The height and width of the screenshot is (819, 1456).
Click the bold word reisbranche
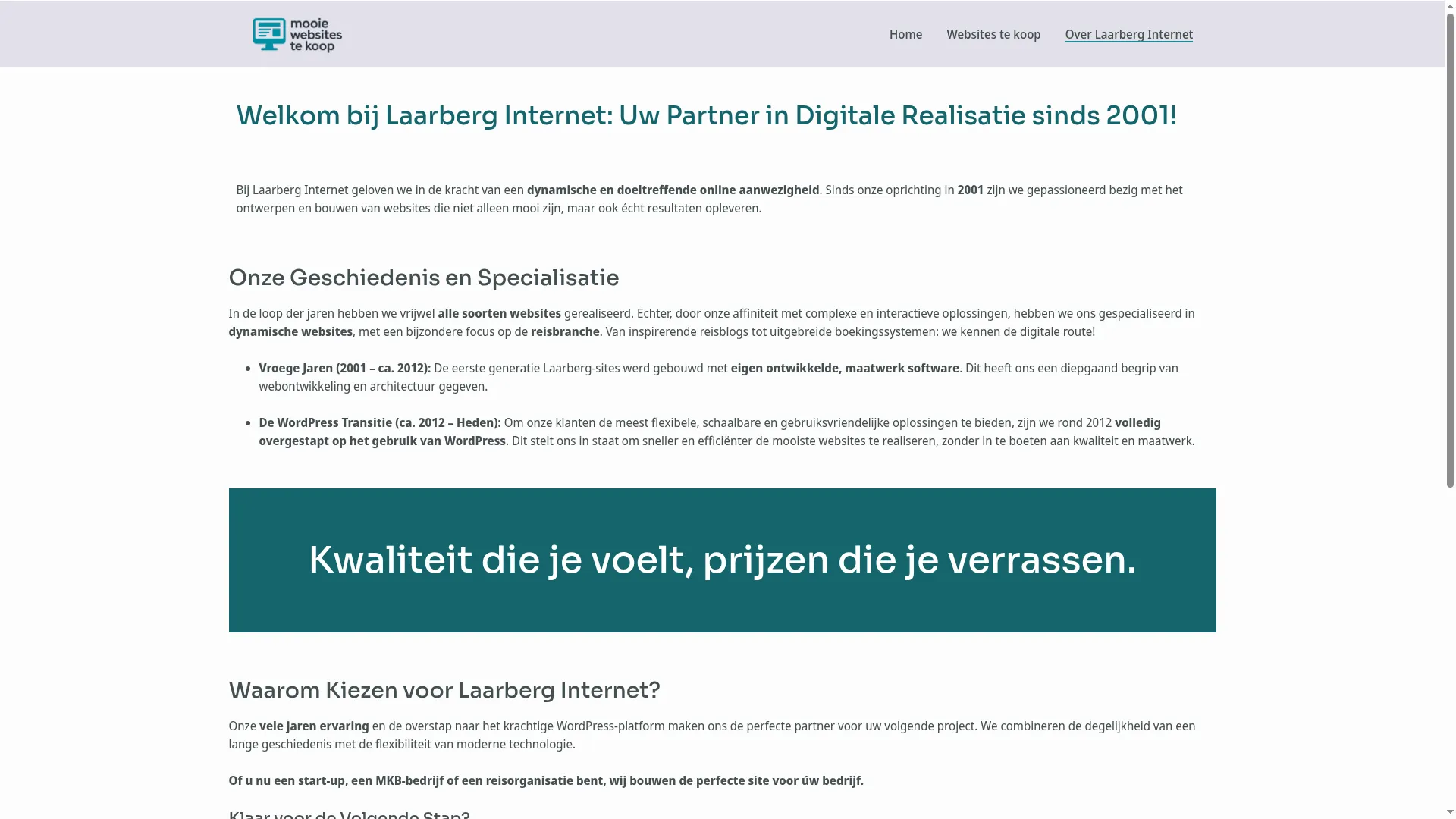click(565, 331)
